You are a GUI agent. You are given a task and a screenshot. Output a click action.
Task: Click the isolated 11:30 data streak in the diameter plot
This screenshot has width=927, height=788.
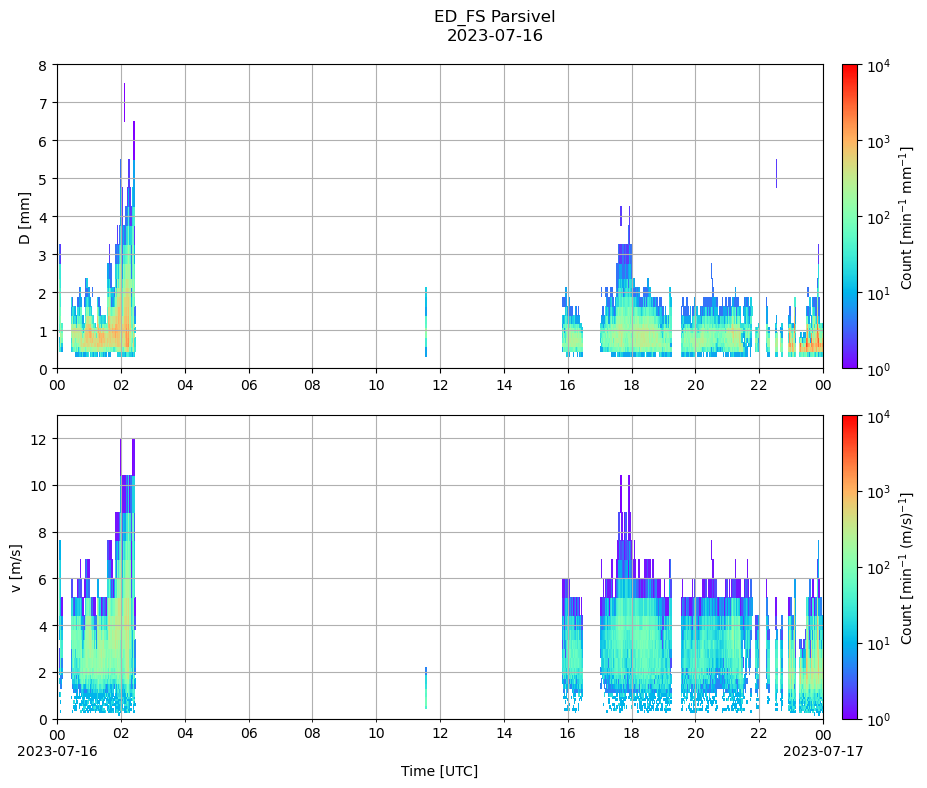click(426, 322)
